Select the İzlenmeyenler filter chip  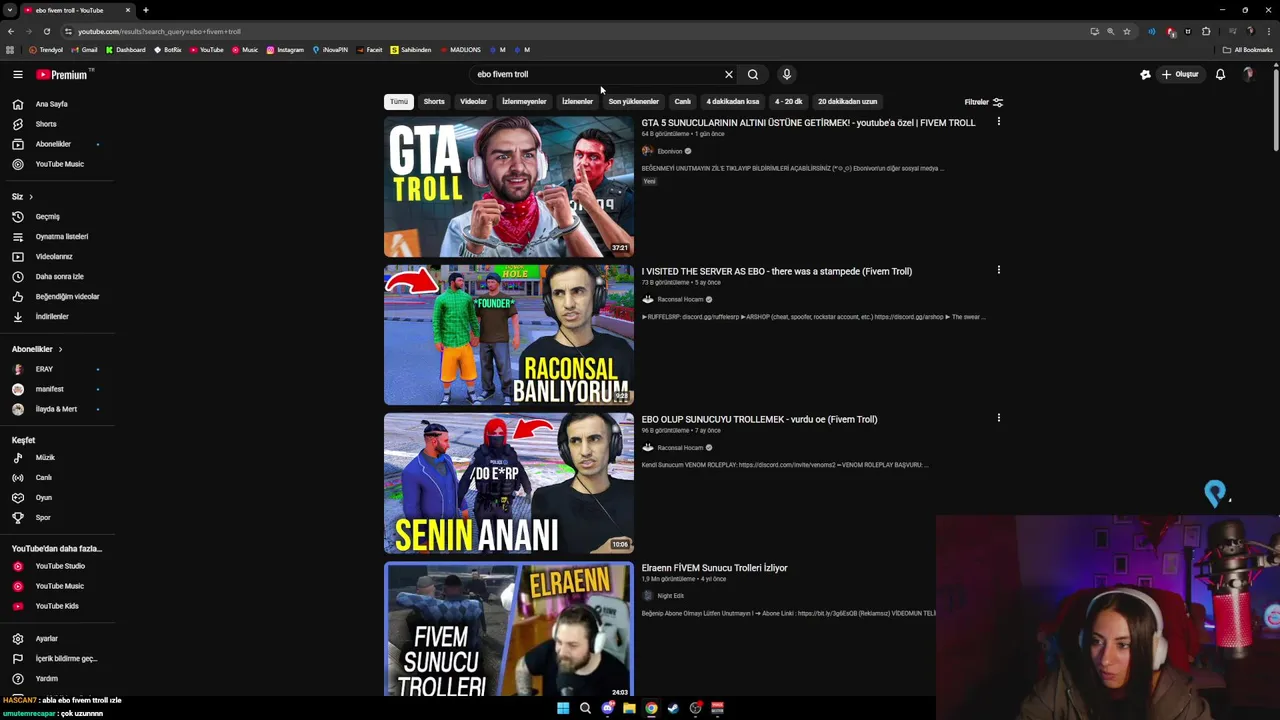(x=524, y=101)
